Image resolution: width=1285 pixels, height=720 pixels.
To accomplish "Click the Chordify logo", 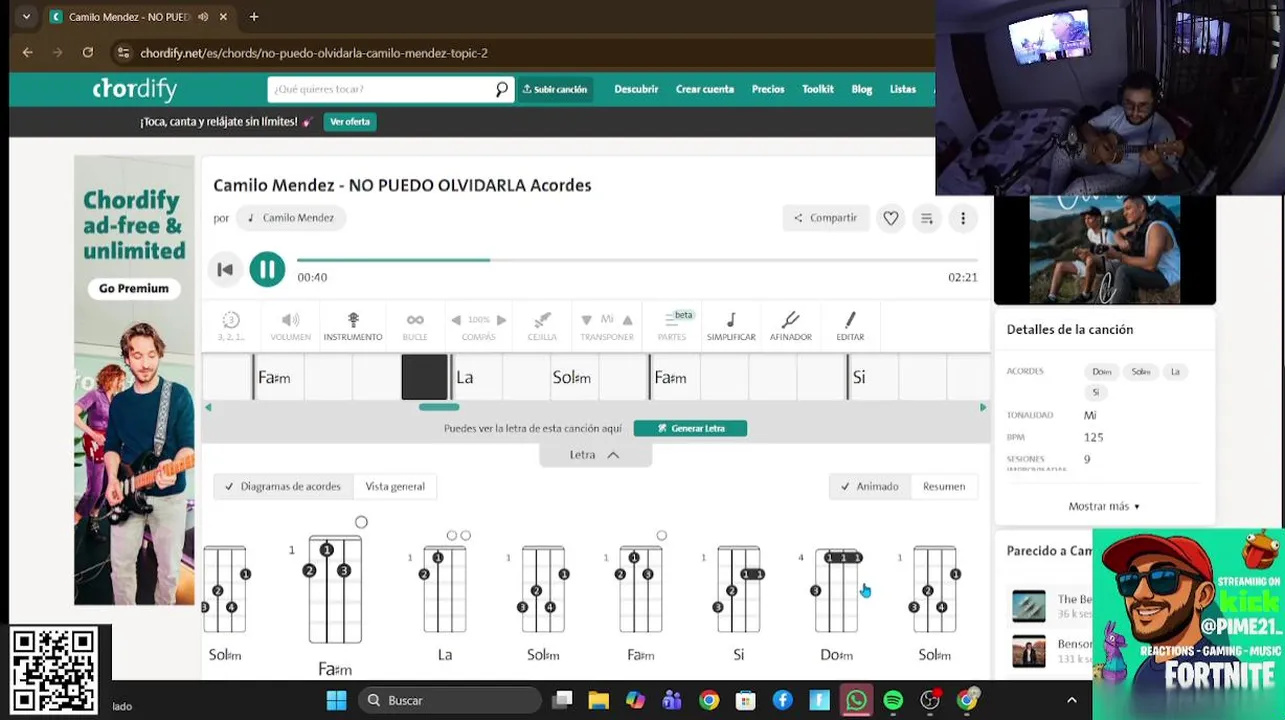I will click(x=135, y=89).
